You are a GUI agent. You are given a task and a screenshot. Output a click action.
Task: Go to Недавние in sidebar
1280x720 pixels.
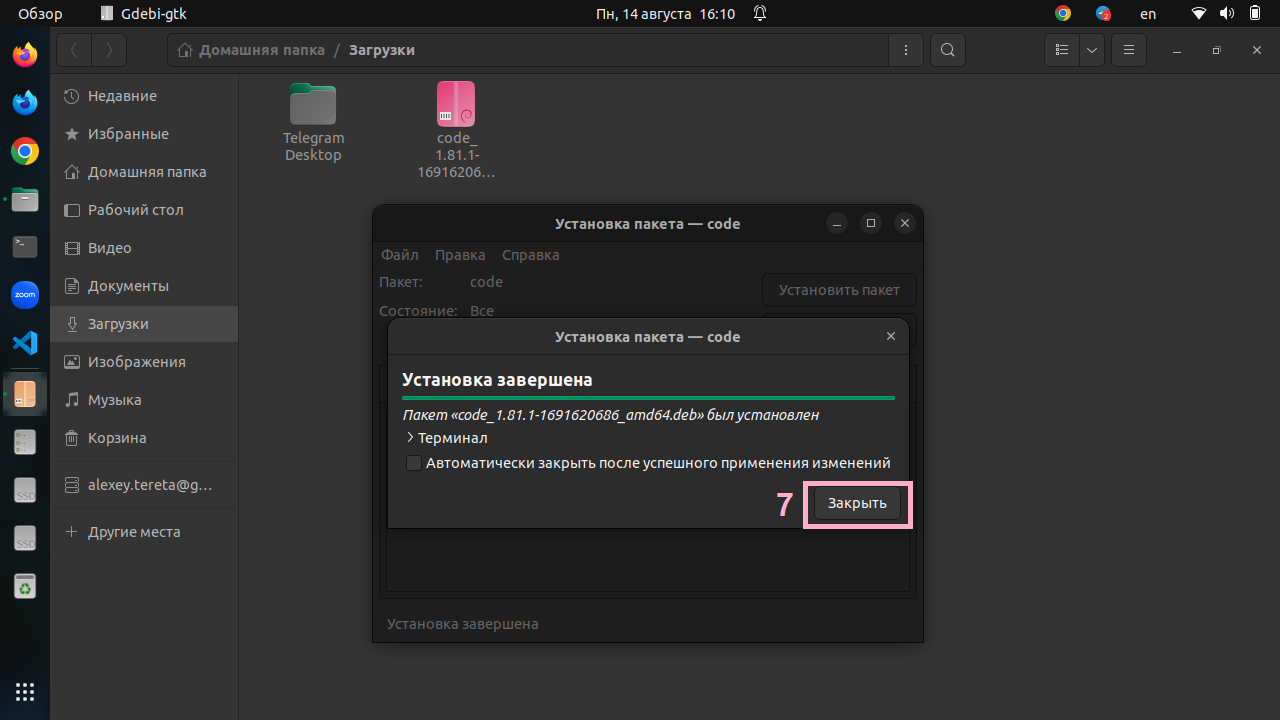(x=144, y=96)
